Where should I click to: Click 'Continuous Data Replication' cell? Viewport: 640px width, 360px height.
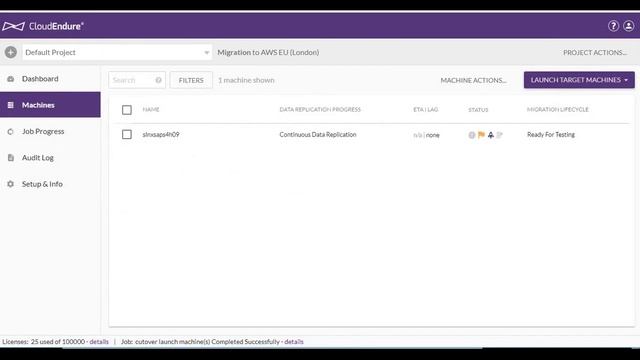[318, 134]
